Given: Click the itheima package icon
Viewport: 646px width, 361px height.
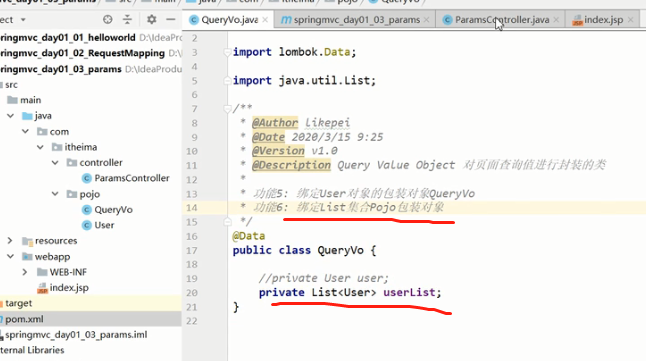Looking at the screenshot, I should [x=57, y=147].
